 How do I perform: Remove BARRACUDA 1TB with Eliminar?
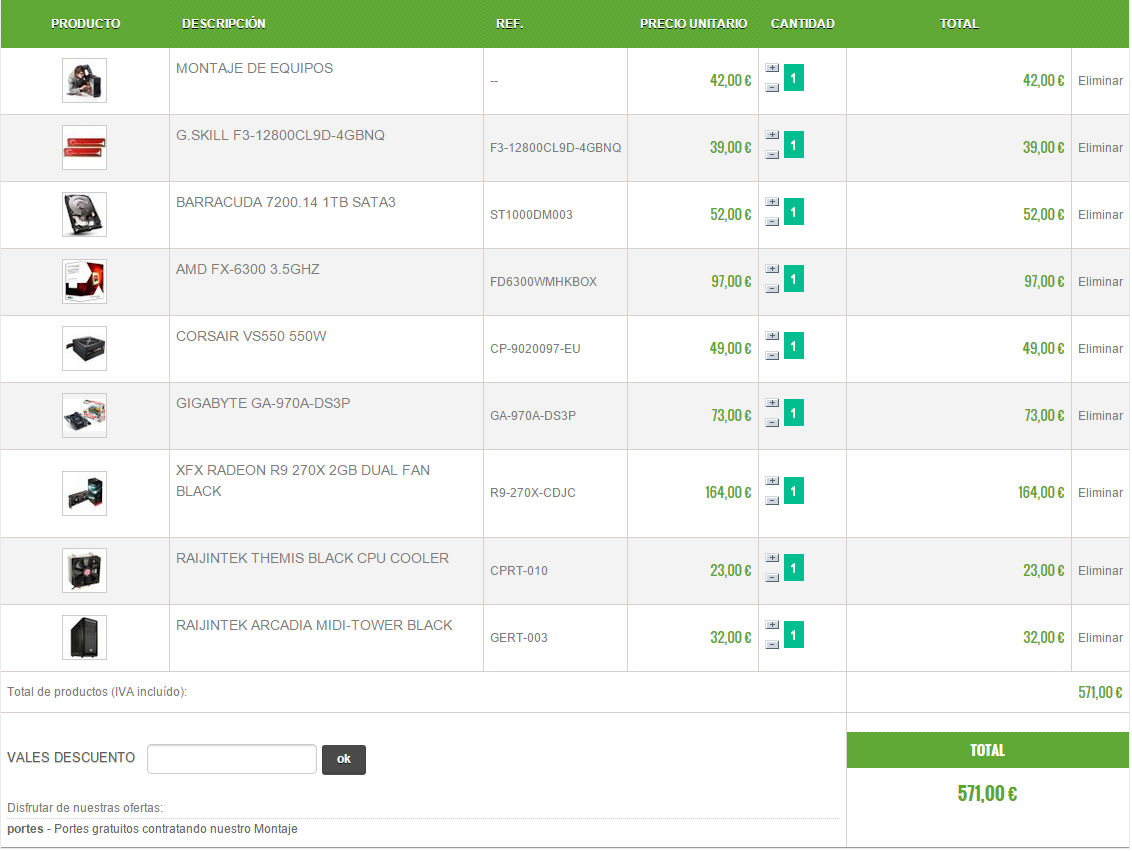pyautogui.click(x=1100, y=215)
